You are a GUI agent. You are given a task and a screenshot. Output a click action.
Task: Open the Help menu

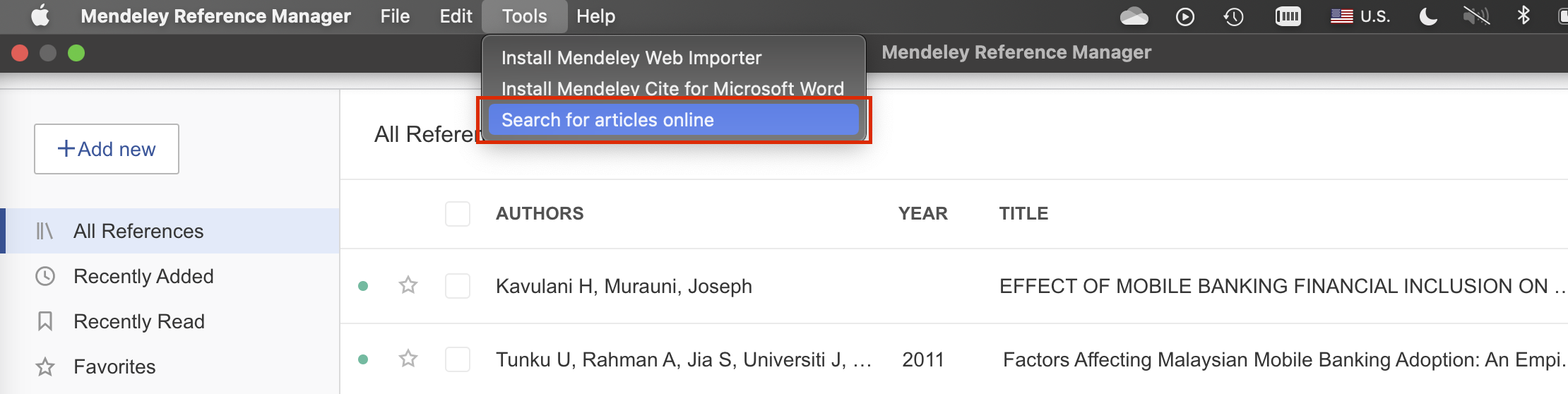(595, 16)
